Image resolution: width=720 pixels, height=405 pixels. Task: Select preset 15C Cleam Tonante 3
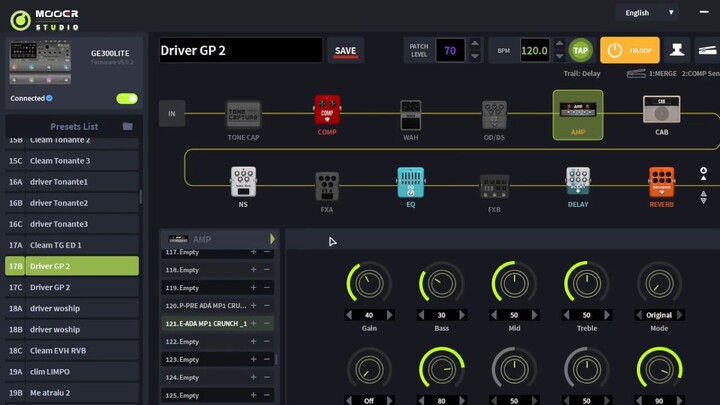[72, 161]
